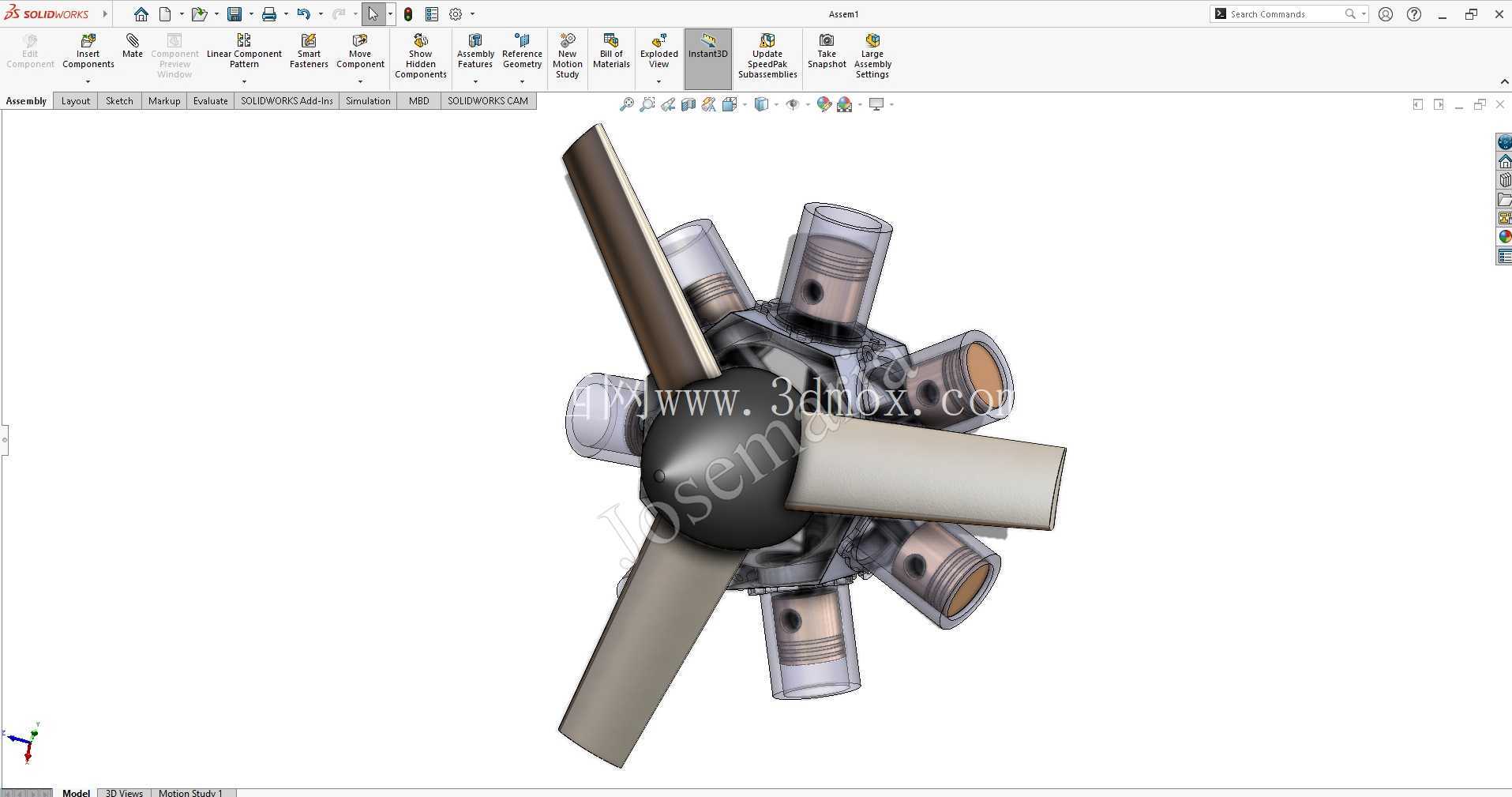This screenshot has height=797, width=1512.
Task: Save the assembly with the floppy disk icon
Action: point(234,14)
